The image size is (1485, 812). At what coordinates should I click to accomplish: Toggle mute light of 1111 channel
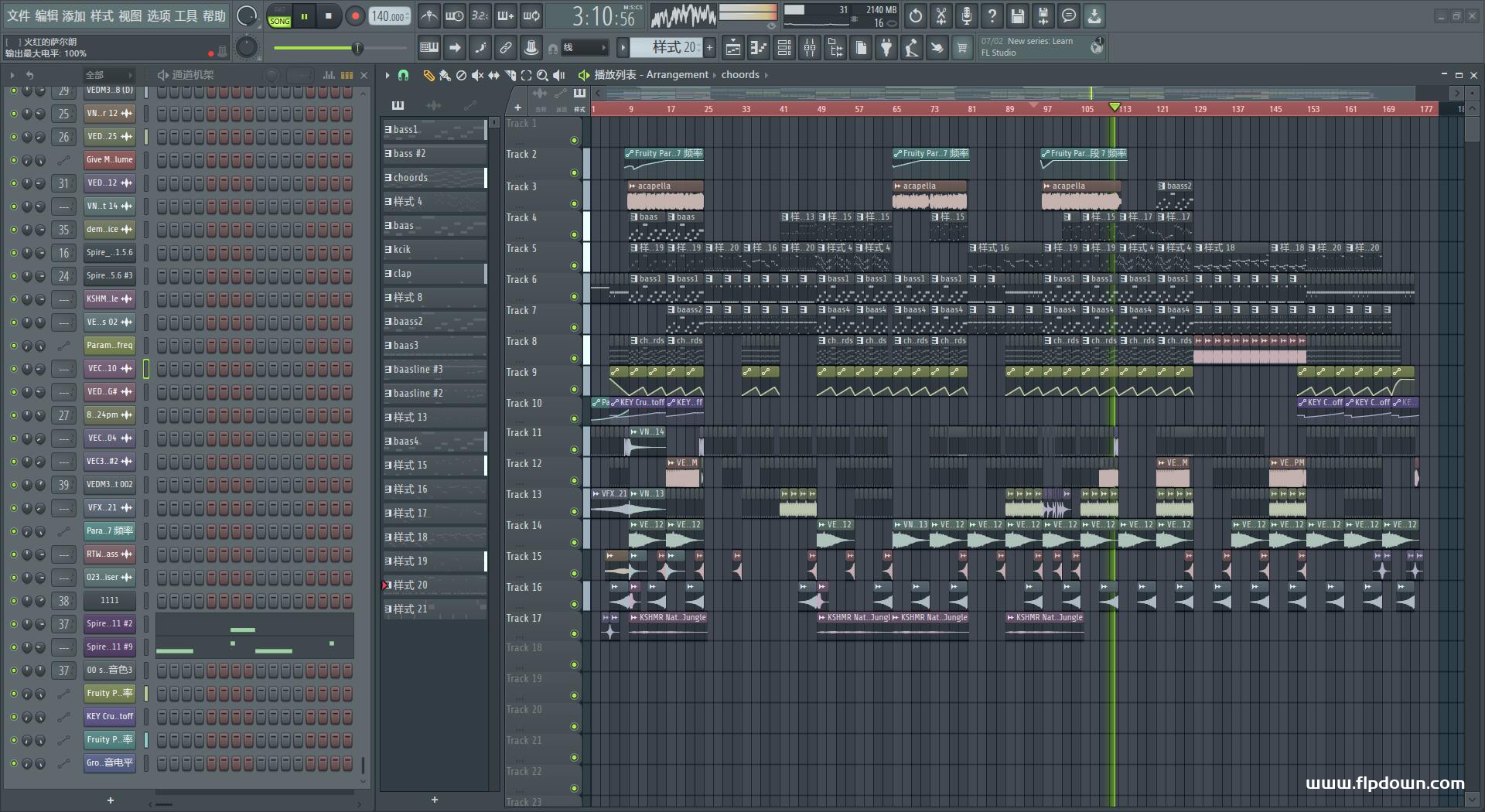13,601
